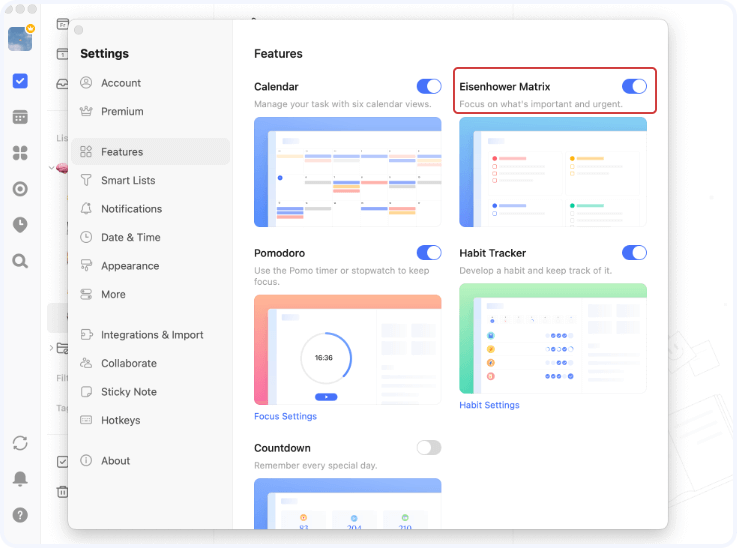Open the Habit clock icon in left rail
The image size is (737, 548).
click(20, 225)
